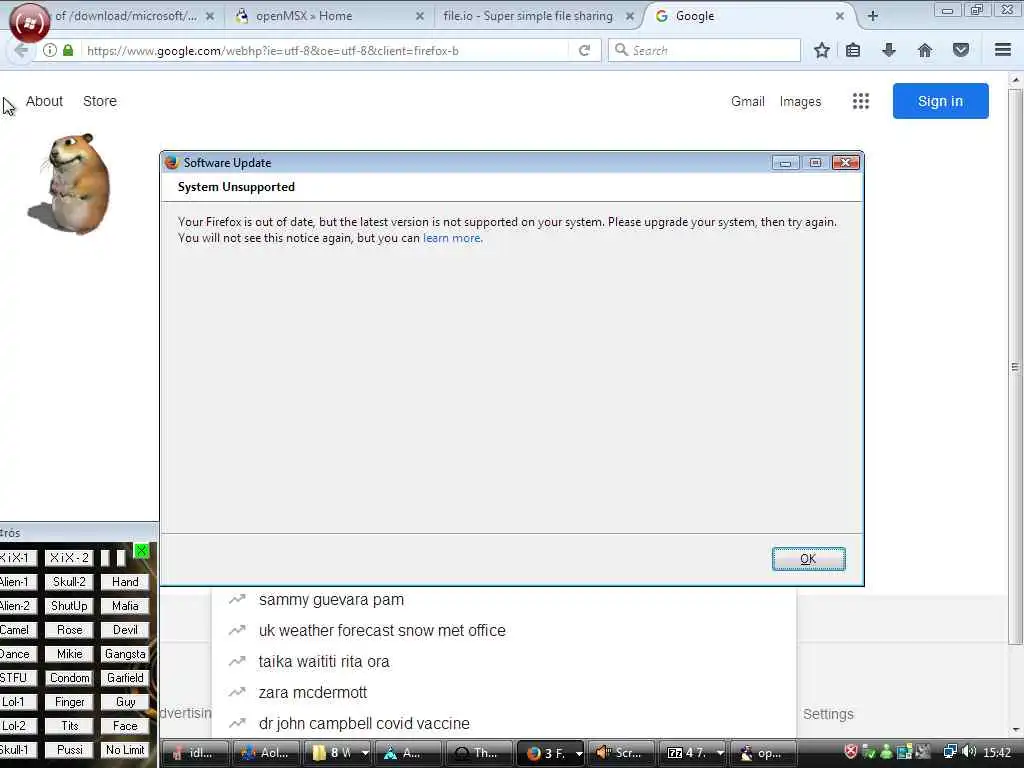Follow the learn more link
This screenshot has height=768, width=1024.
pyautogui.click(x=452, y=238)
